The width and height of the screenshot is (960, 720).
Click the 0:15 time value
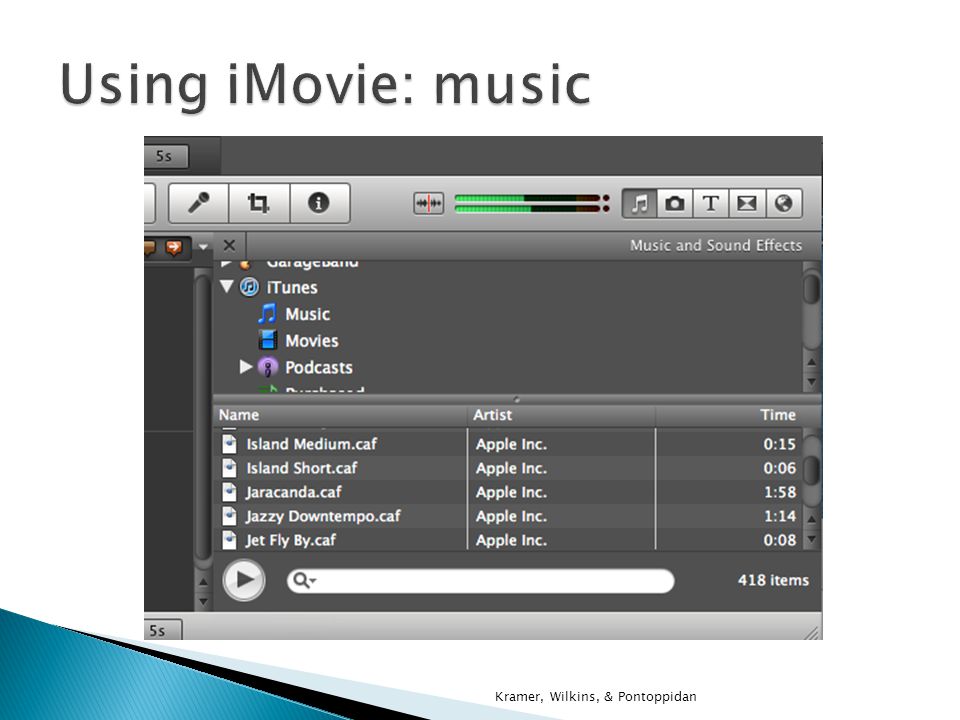779,444
